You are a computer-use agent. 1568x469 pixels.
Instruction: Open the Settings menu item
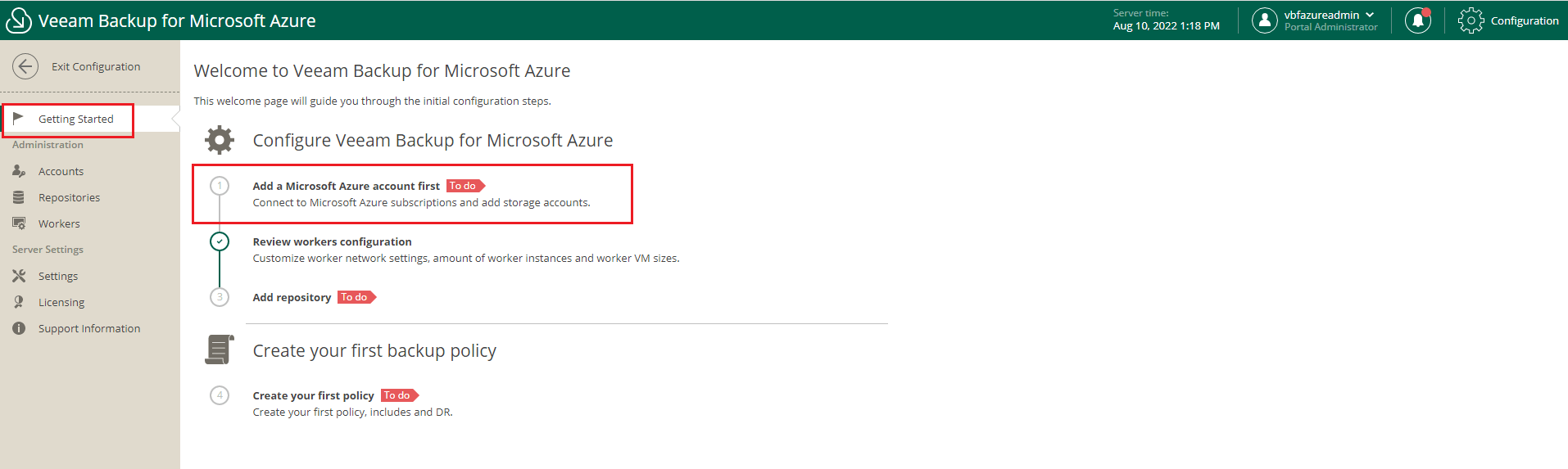pos(58,276)
